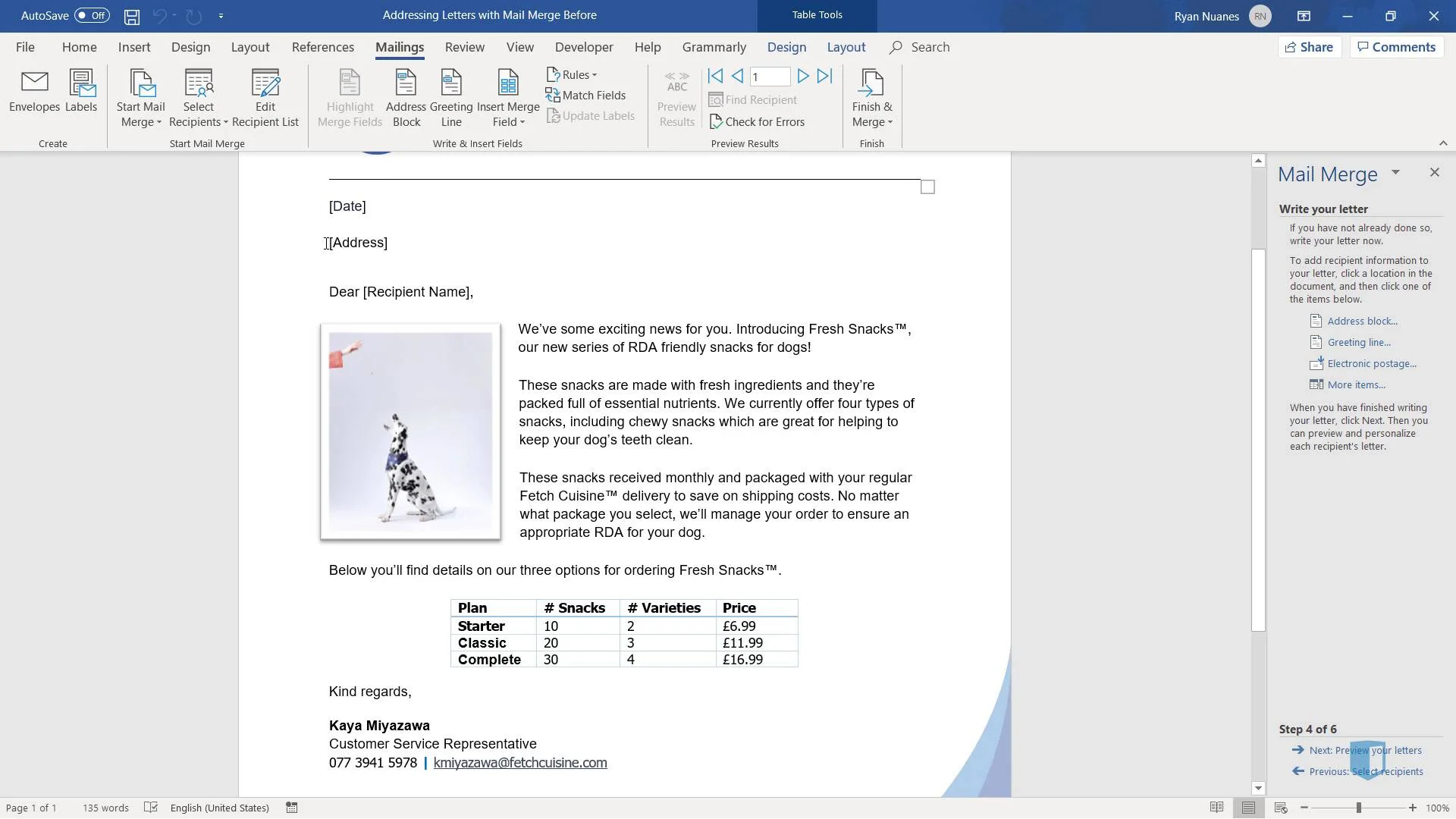The image size is (1456, 819).
Task: Click the Match Fields button
Action: pos(585,96)
